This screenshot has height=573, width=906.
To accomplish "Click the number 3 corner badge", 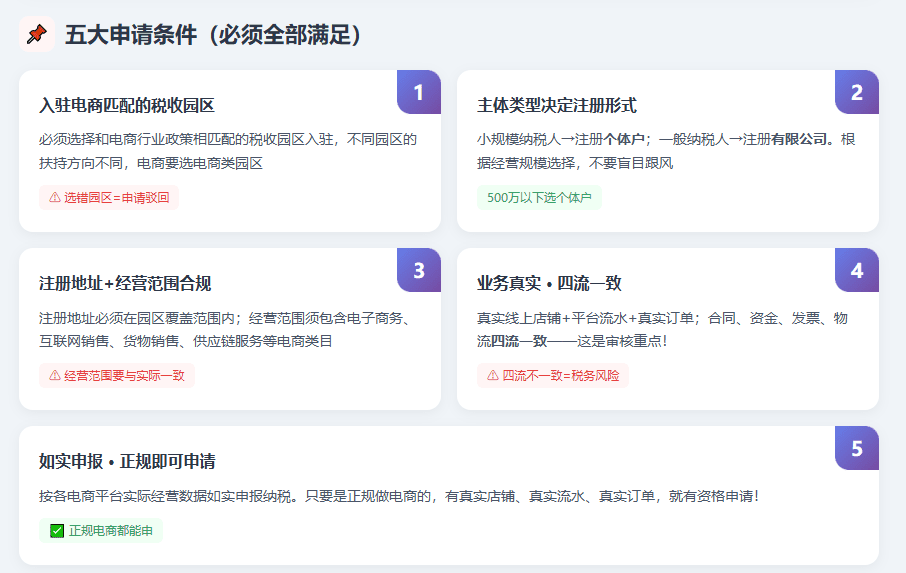I will tap(419, 270).
